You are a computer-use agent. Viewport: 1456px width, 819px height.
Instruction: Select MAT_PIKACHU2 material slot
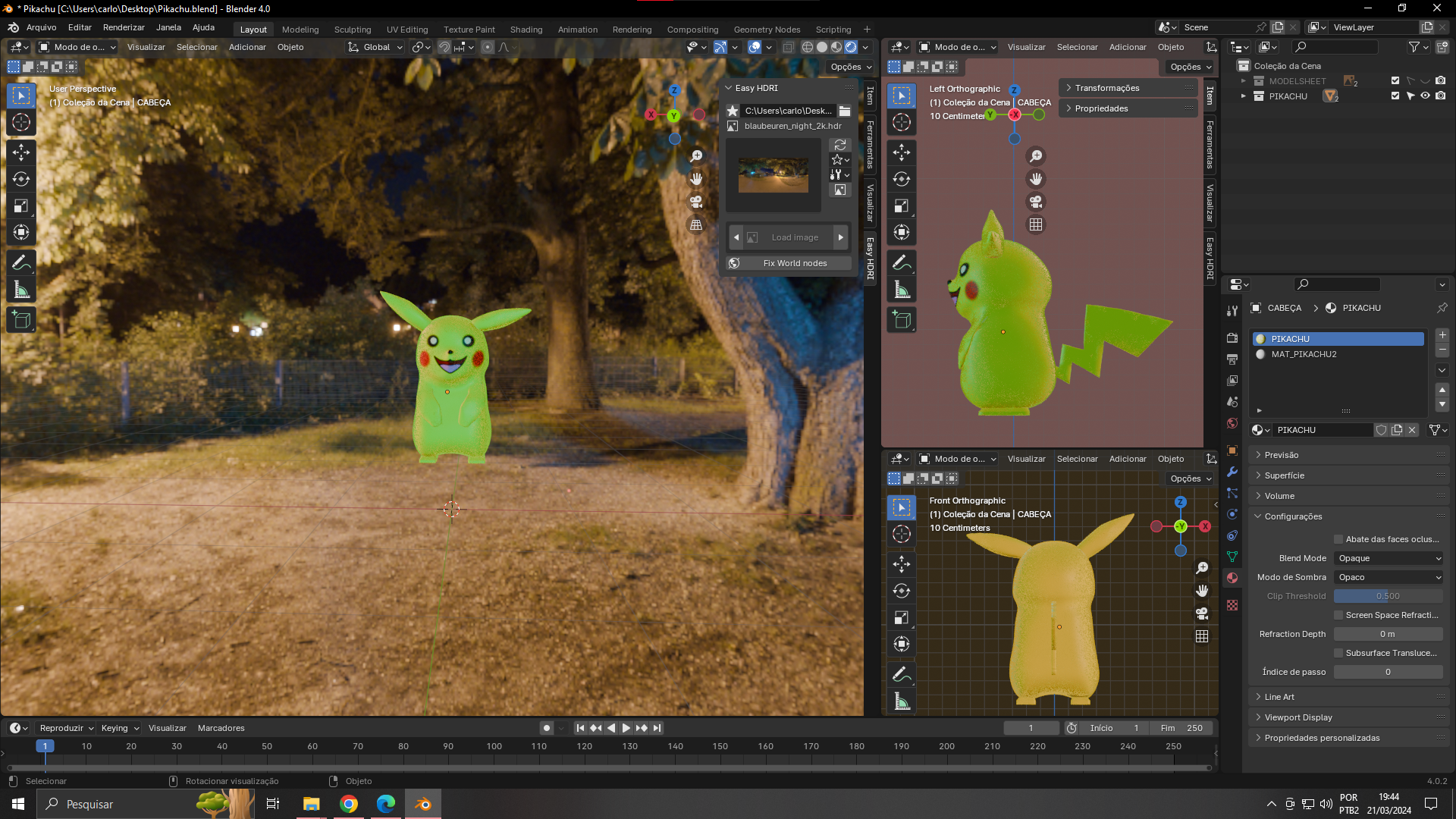click(x=1304, y=354)
